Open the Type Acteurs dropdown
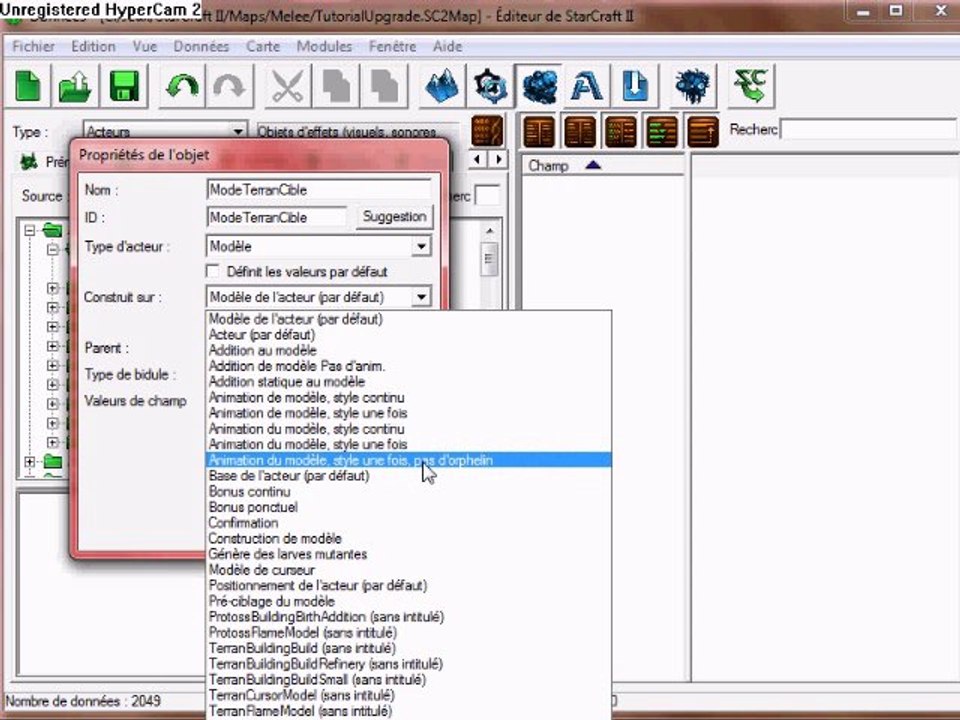Image resolution: width=960 pixels, height=720 pixels. (238, 132)
